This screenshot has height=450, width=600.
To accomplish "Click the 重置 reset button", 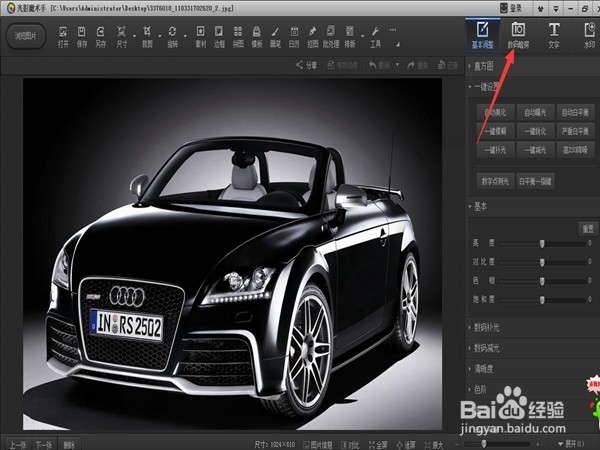I will click(588, 229).
